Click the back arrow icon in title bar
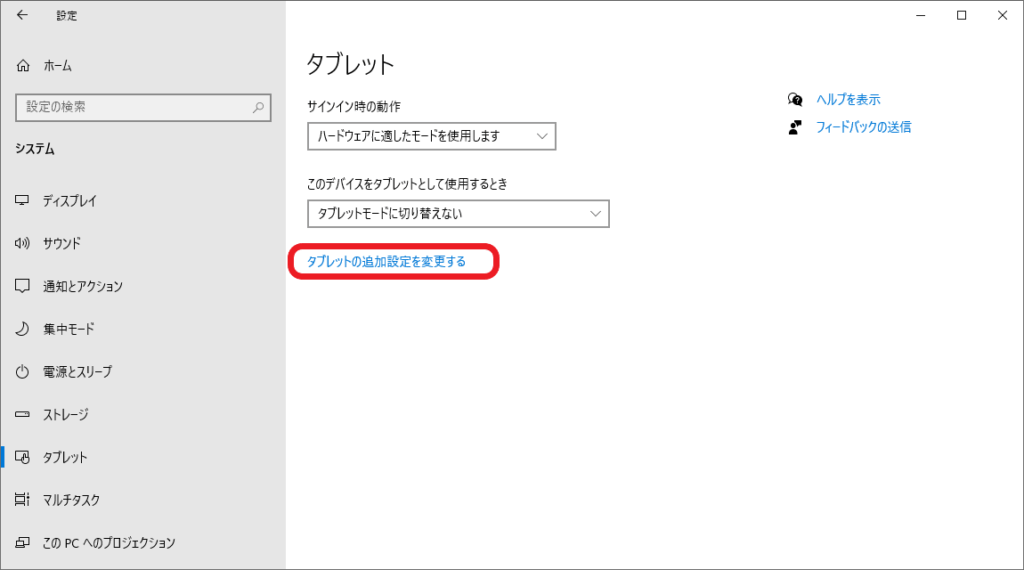Screen dimensions: 1024x570 coord(22,15)
